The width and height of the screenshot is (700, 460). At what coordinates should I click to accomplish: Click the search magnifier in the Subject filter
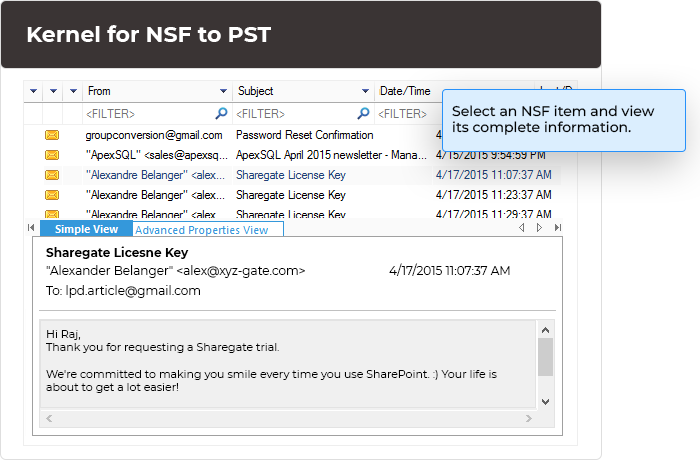(x=363, y=113)
